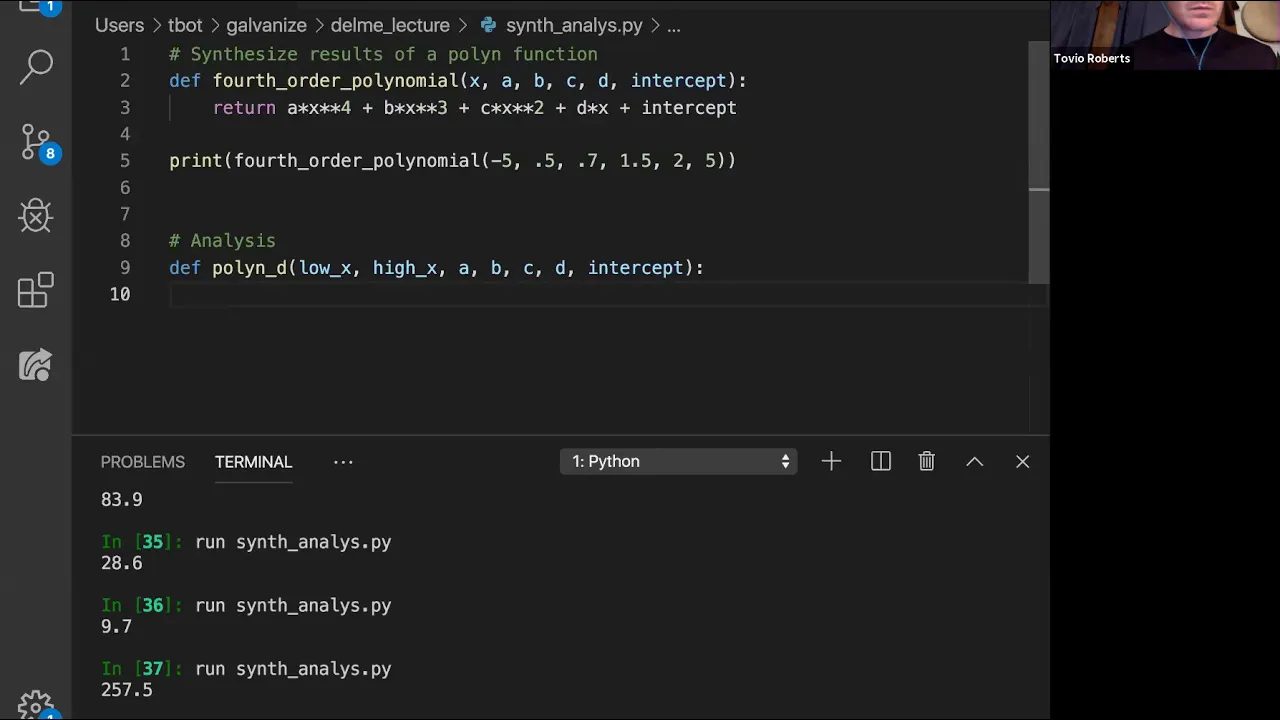Image resolution: width=1280 pixels, height=720 pixels.
Task: Open the breadcrumb ellipsis symbol item
Action: point(674,25)
